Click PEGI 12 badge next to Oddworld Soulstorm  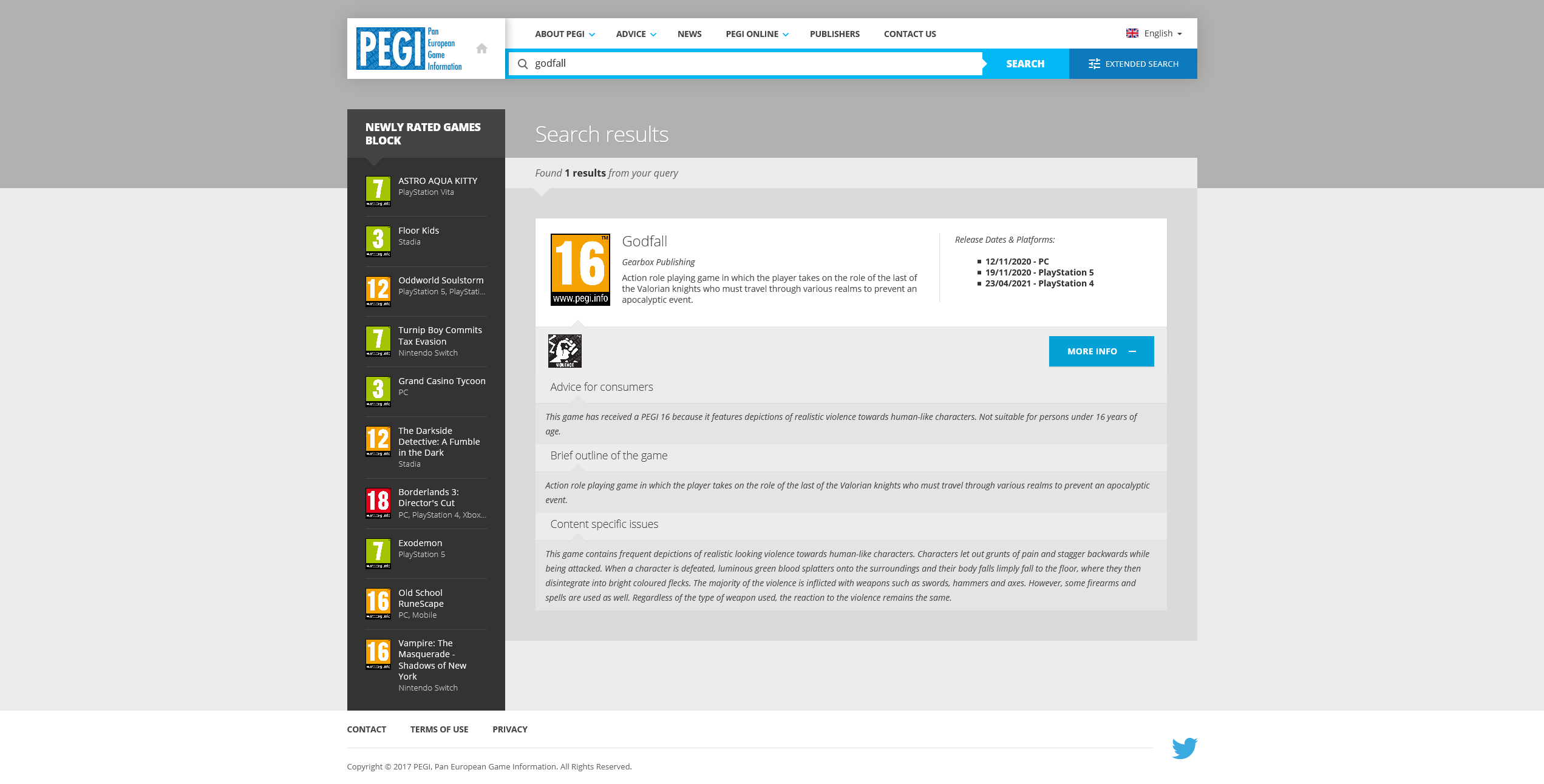(378, 291)
